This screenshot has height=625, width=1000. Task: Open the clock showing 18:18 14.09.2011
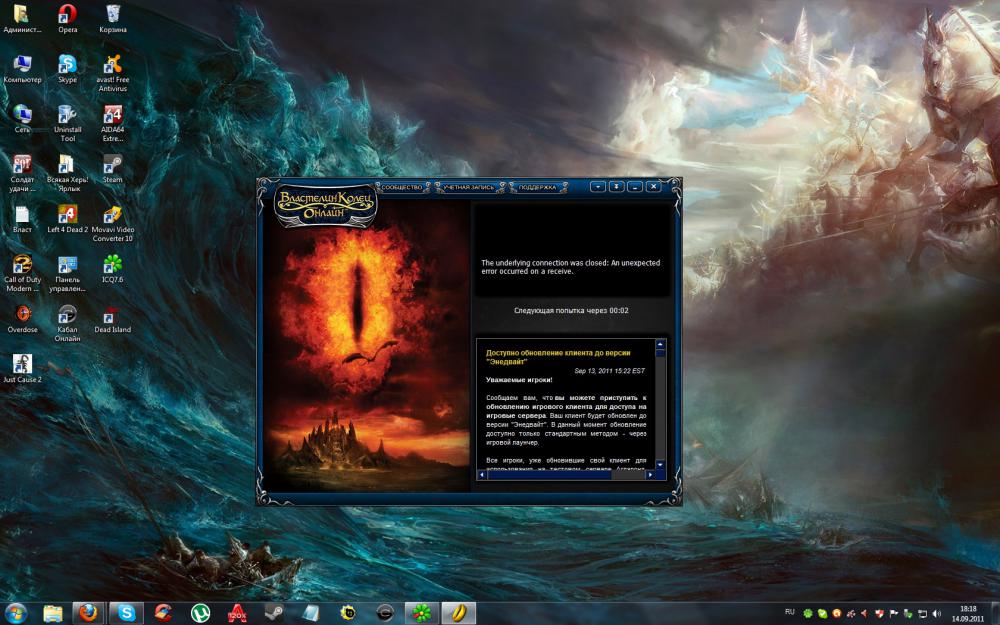[968, 614]
